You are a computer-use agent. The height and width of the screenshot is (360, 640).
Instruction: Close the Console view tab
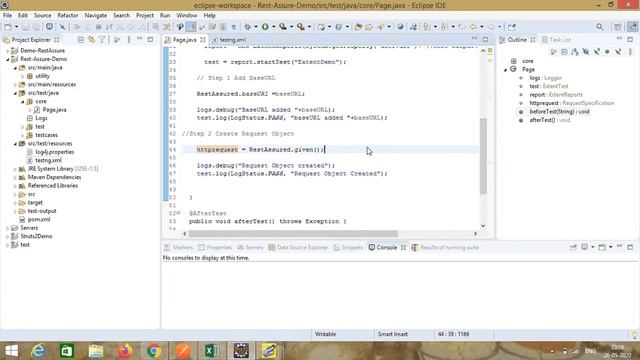click(403, 247)
